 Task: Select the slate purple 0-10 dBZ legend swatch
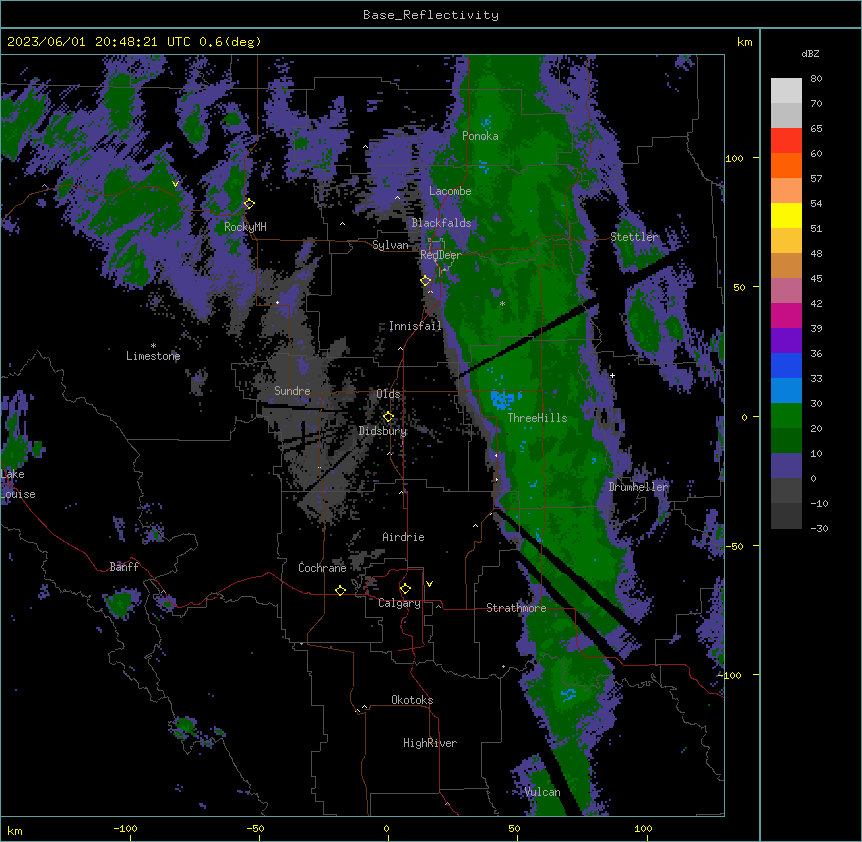pos(786,466)
